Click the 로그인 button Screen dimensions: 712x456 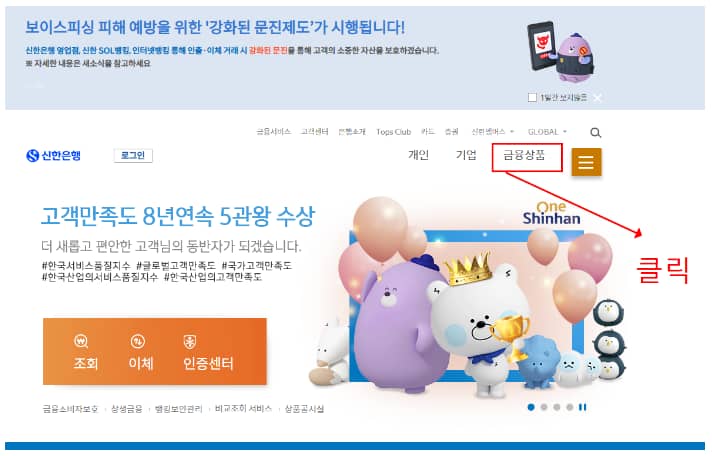133,155
